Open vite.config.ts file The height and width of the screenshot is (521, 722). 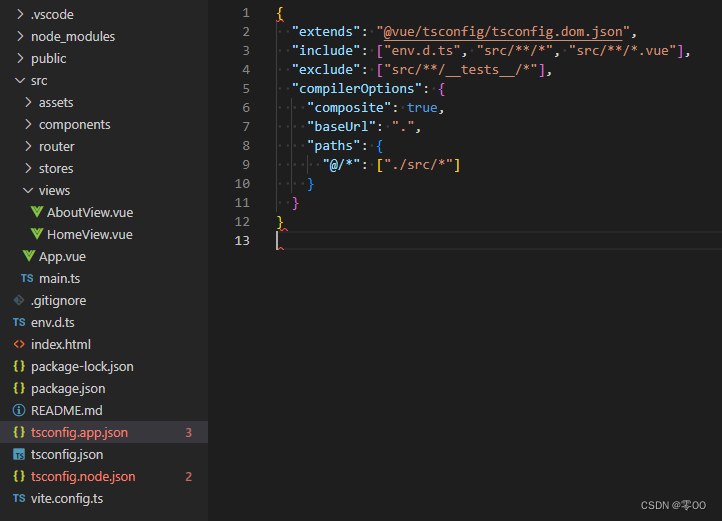[x=67, y=499]
